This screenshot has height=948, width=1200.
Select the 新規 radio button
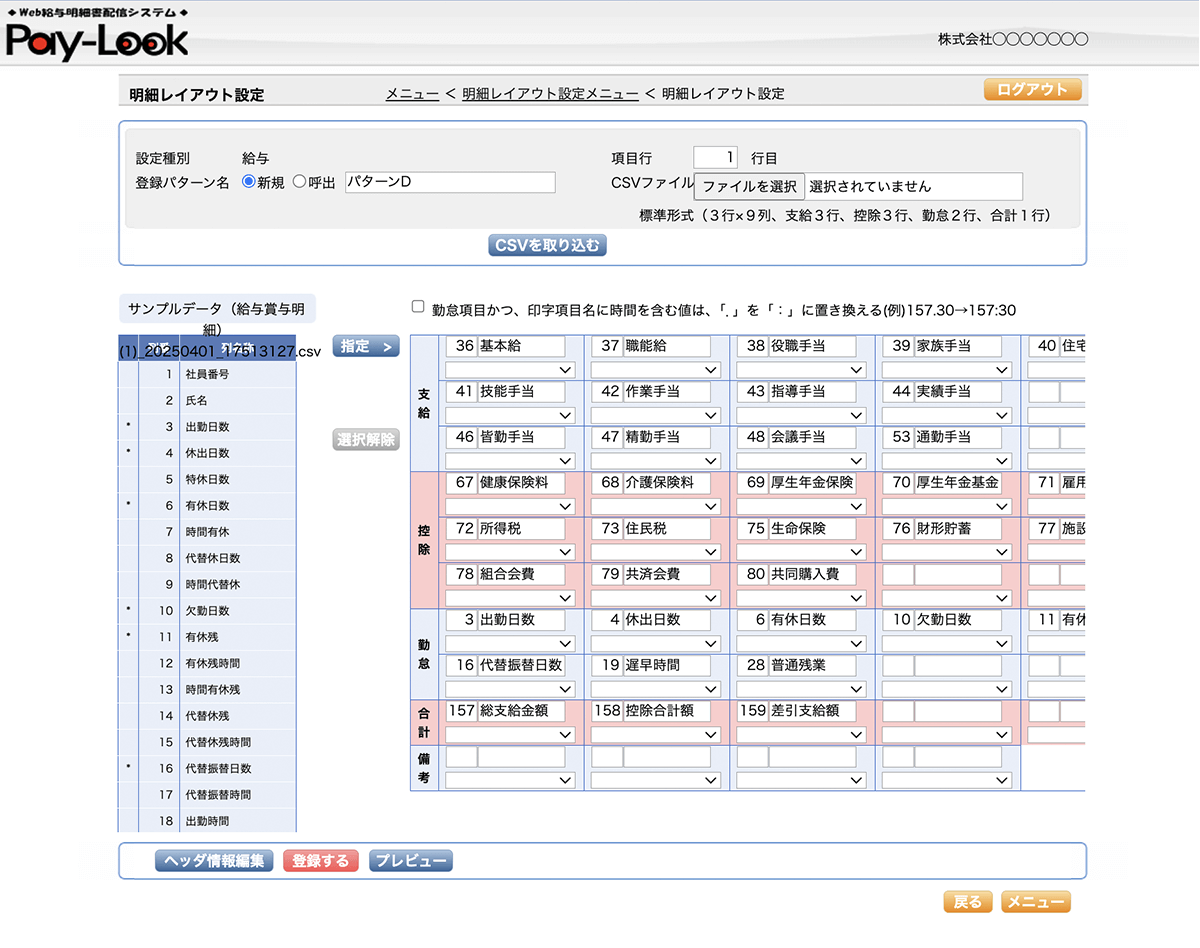coord(249,182)
